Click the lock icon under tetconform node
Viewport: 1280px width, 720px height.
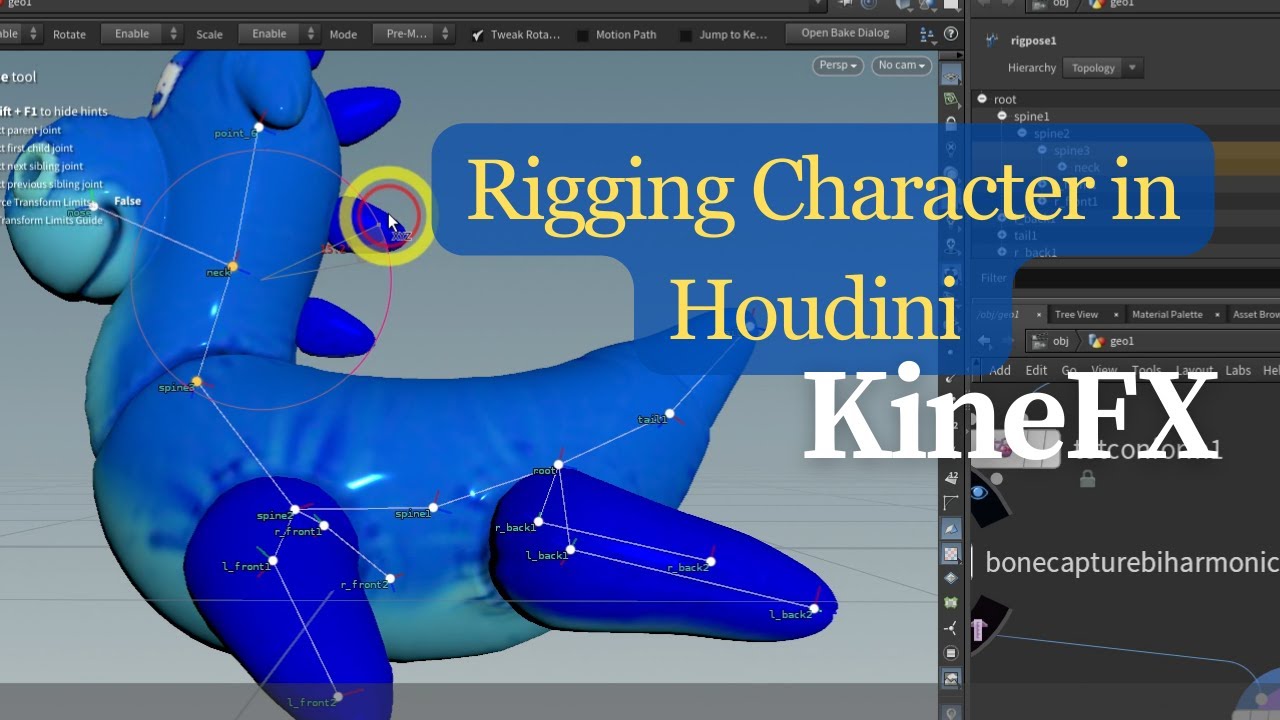click(x=1087, y=480)
